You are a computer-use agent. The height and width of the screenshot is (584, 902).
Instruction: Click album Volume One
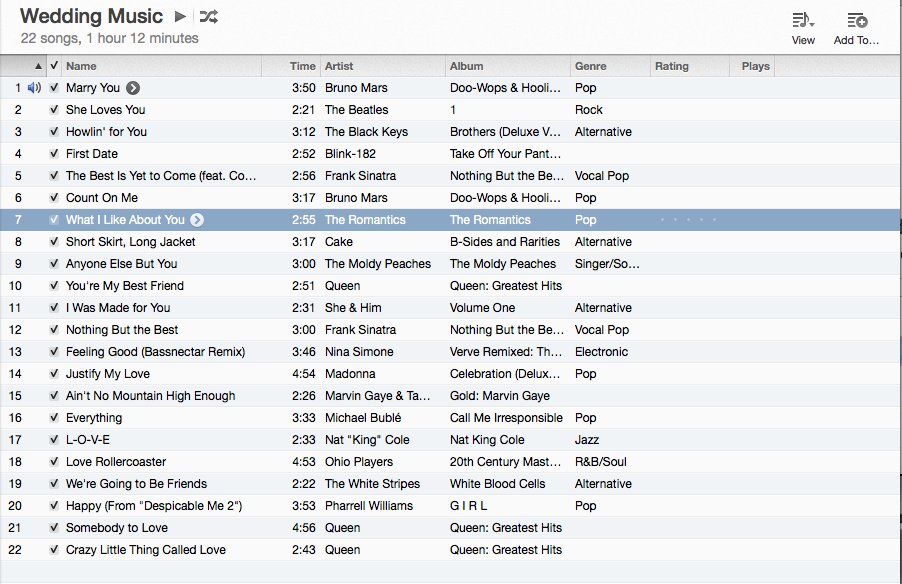click(482, 308)
